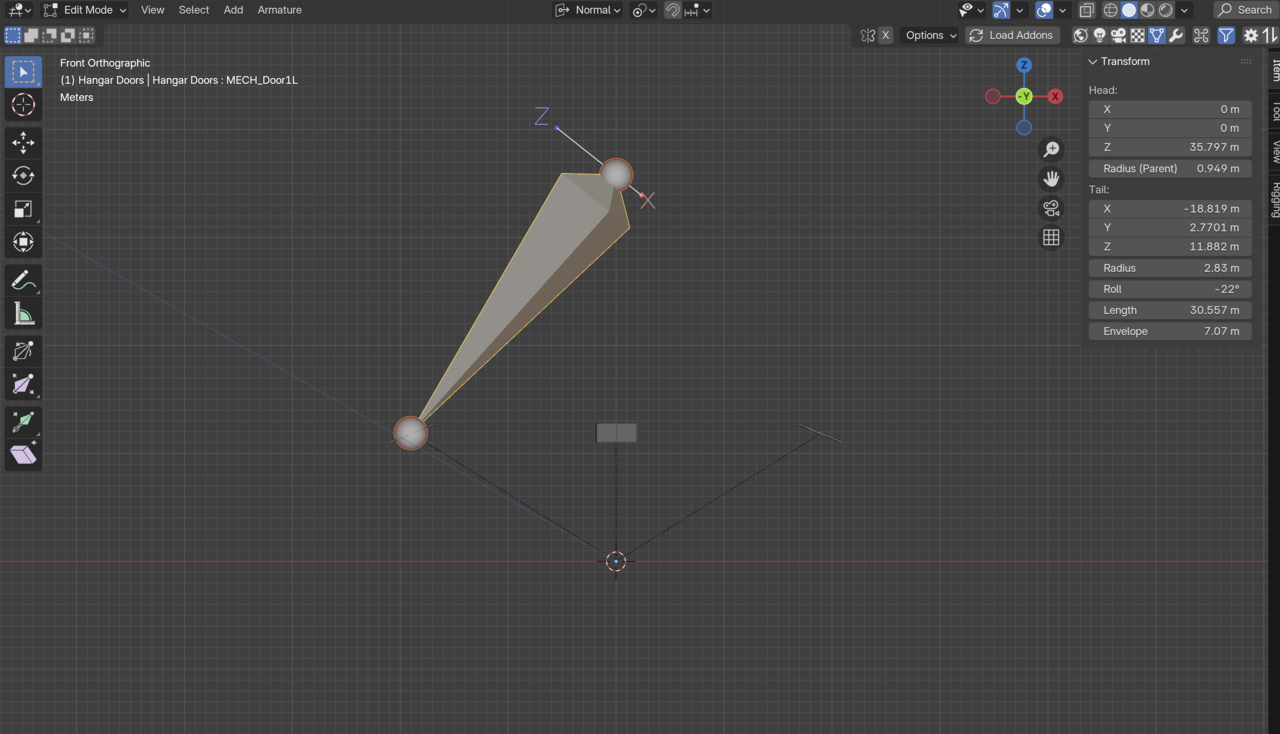The image size is (1280, 734).
Task: Open the Select menu
Action: point(194,10)
